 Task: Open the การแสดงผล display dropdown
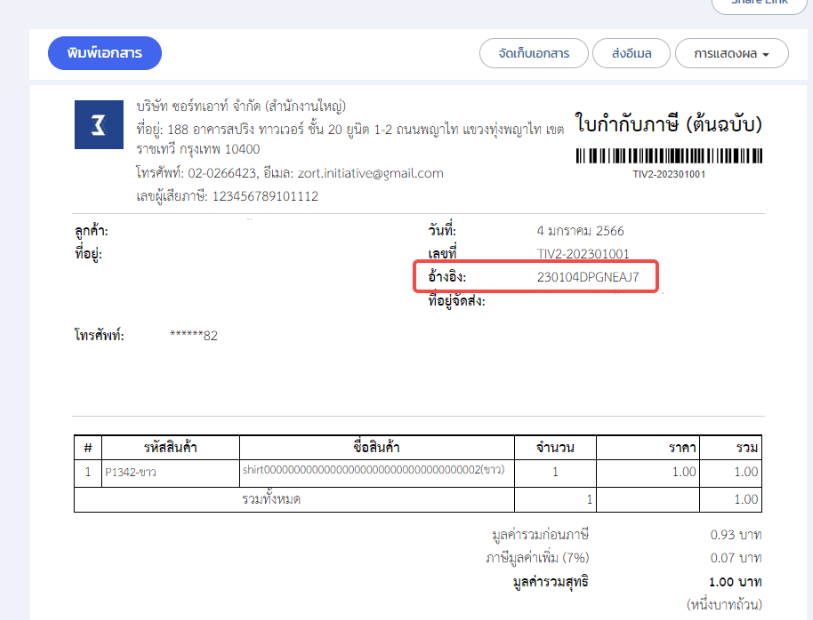tap(732, 53)
